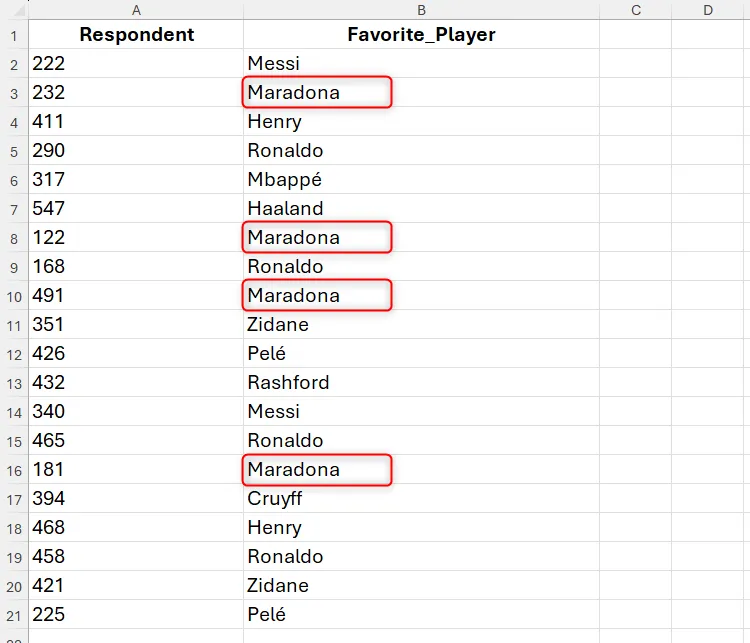
Task: Select the highlighted Maradona cell in row 16
Action: pyautogui.click(x=317, y=470)
